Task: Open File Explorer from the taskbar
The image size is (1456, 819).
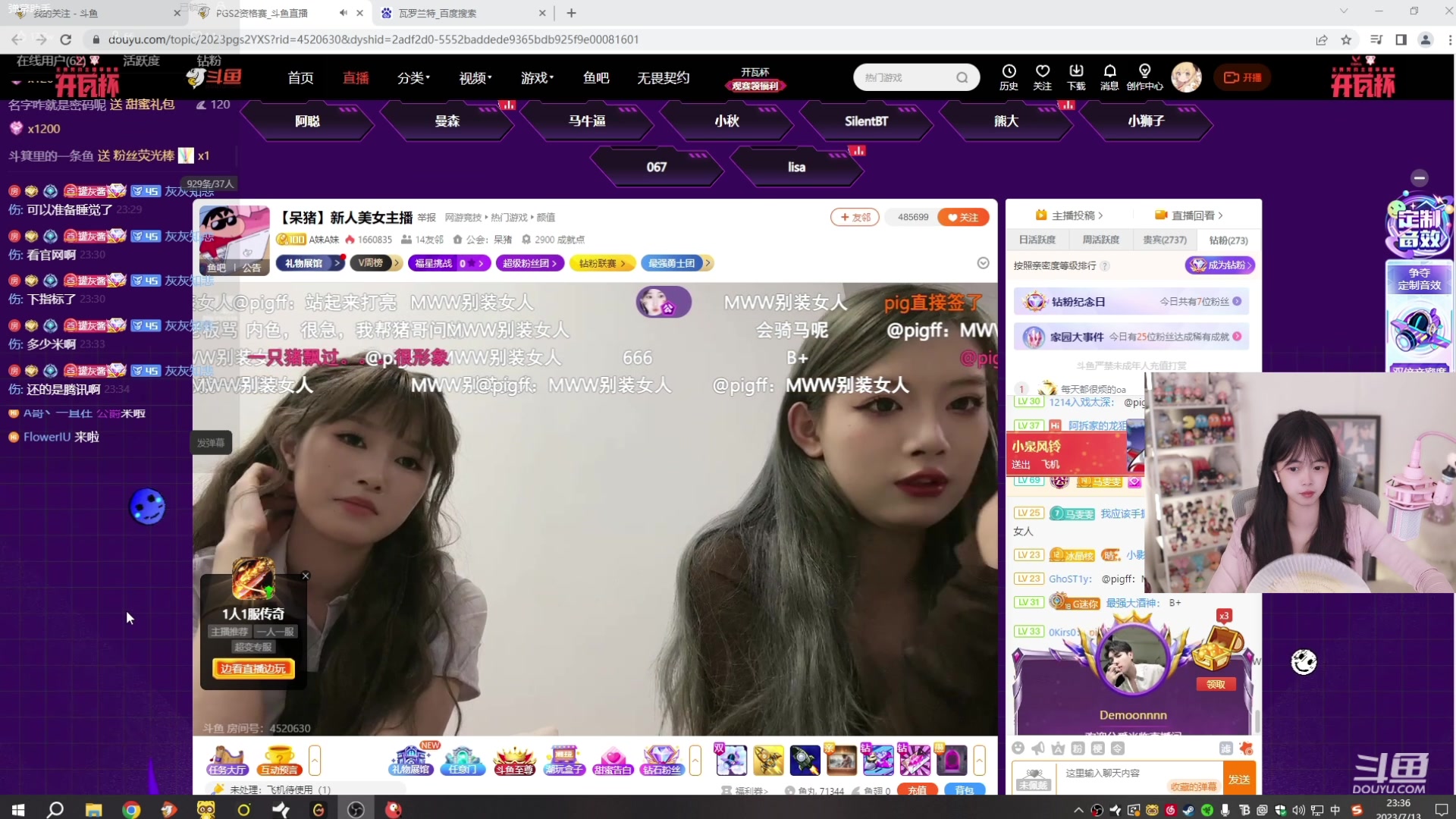Action: point(93,809)
